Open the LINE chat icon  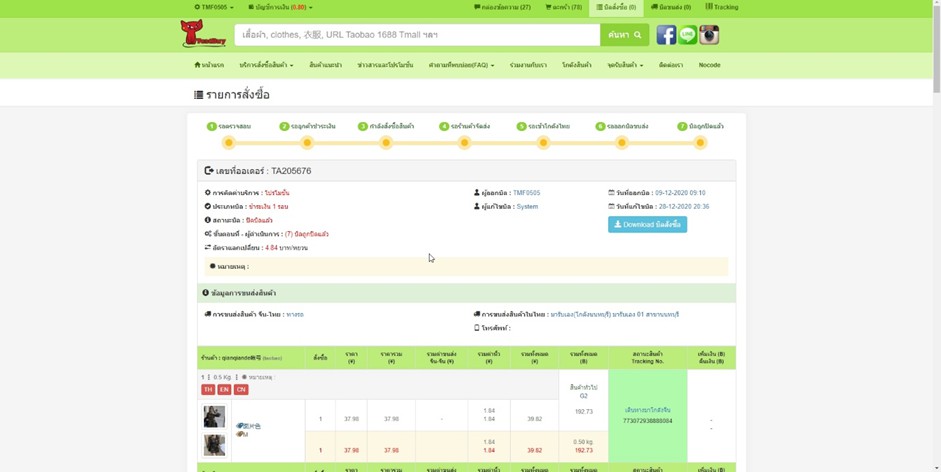pos(688,35)
